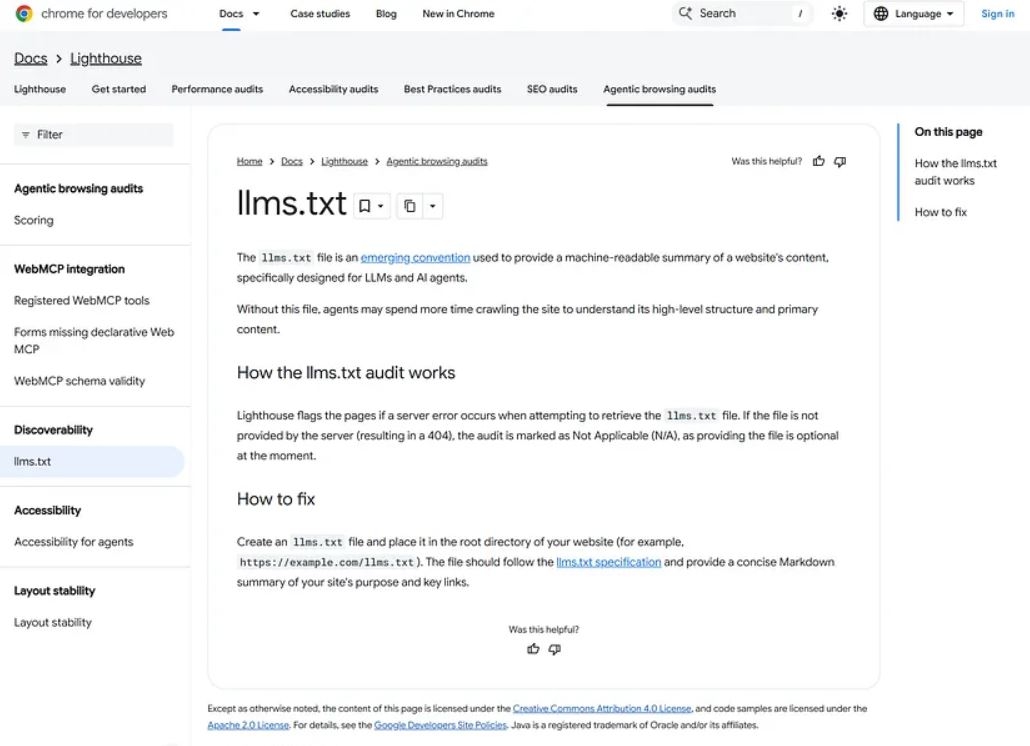The image size is (1030, 746).
Task: Click thumbs down icon at page top
Action: pos(840,161)
